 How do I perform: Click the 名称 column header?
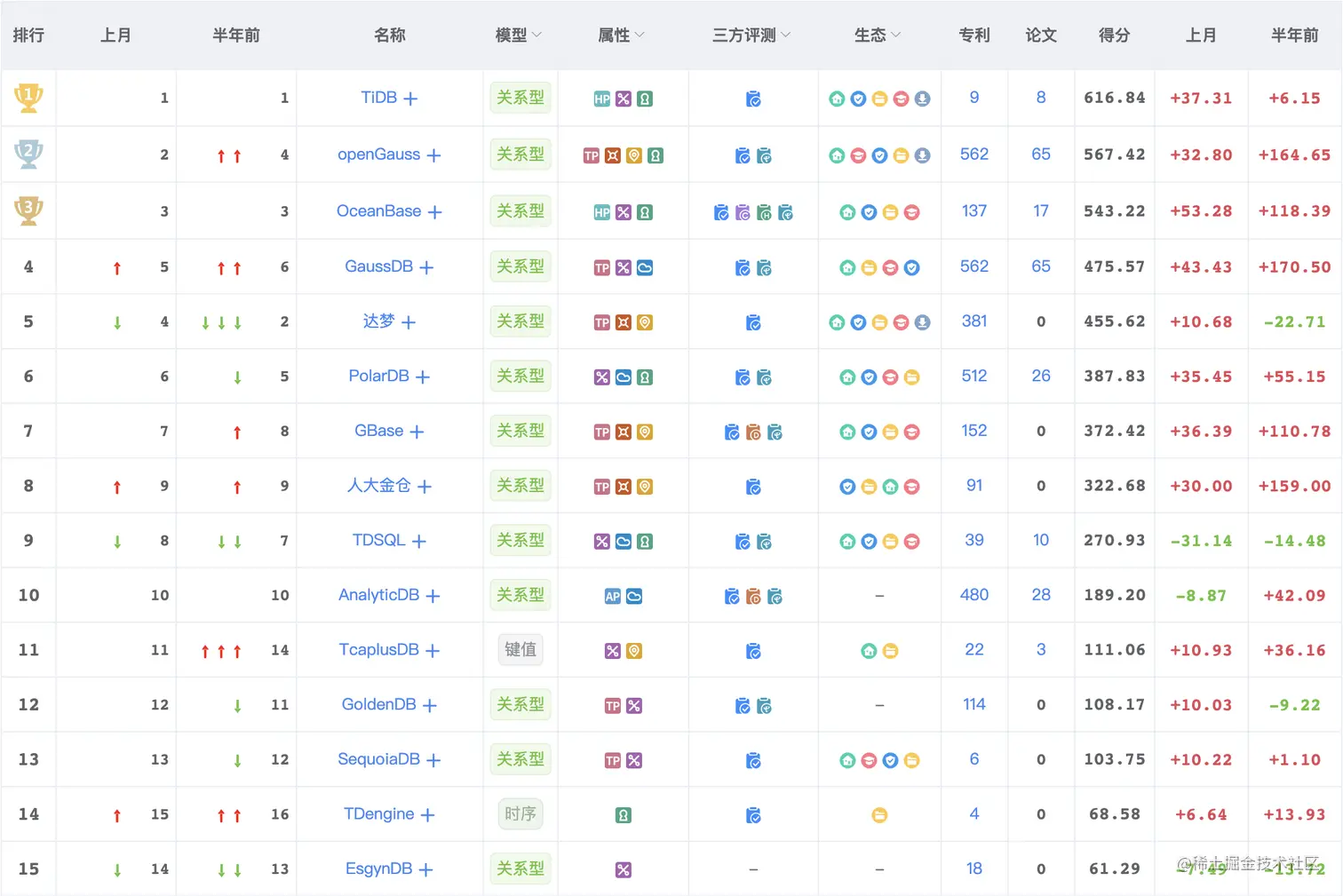click(390, 36)
